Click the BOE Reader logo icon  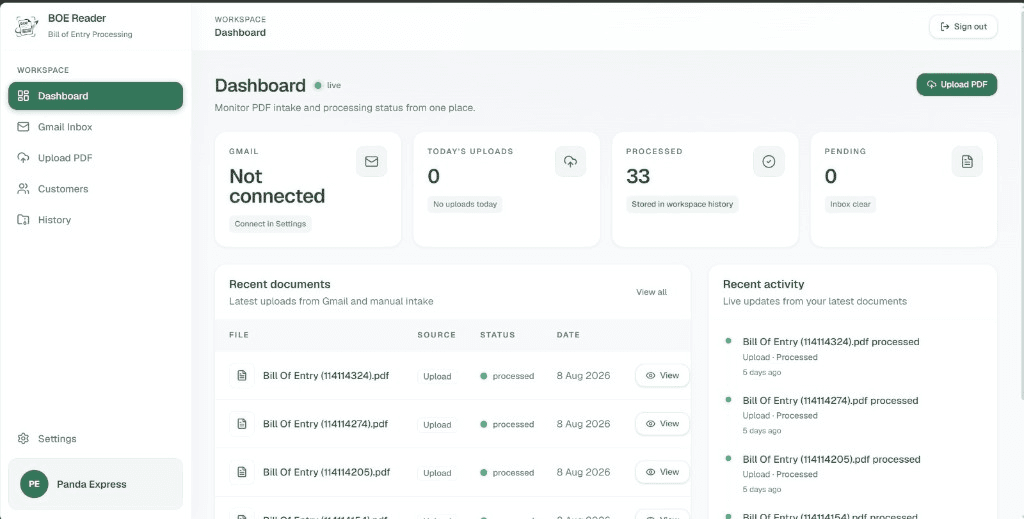point(27,26)
